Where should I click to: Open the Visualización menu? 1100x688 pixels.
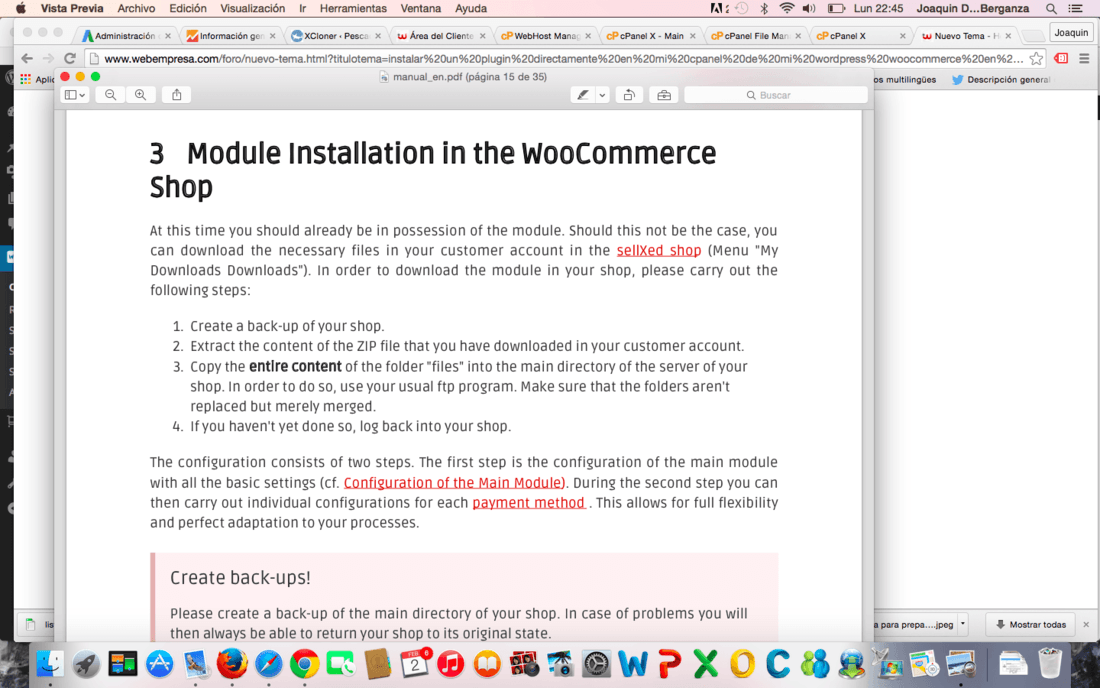click(253, 8)
